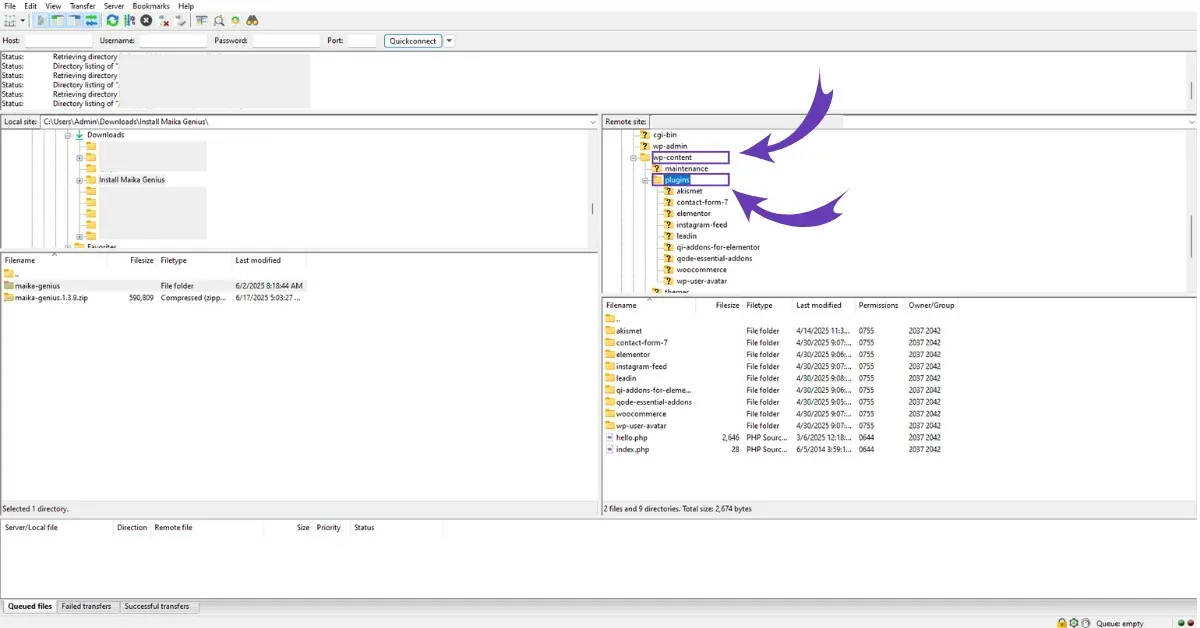Go to parent directory in remote list

[x=612, y=319]
